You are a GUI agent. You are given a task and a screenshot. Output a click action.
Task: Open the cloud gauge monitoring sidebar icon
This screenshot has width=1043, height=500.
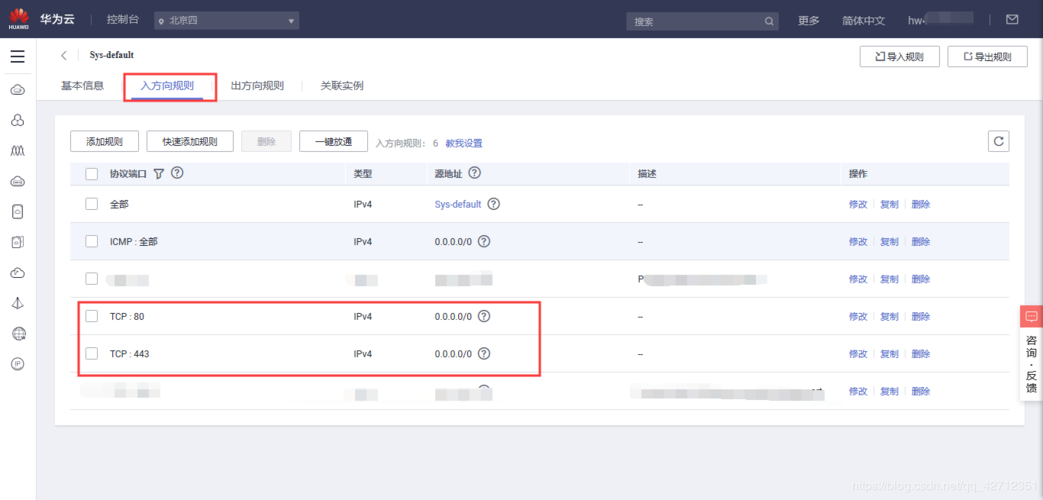(18, 273)
